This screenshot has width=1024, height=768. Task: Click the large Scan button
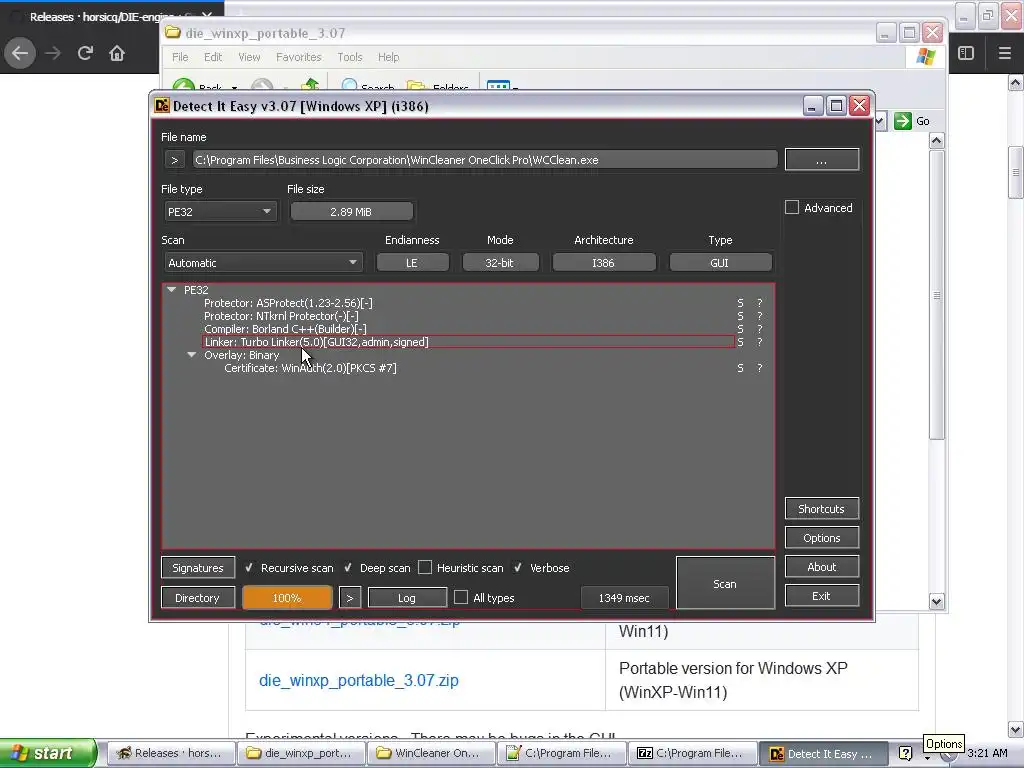[725, 583]
